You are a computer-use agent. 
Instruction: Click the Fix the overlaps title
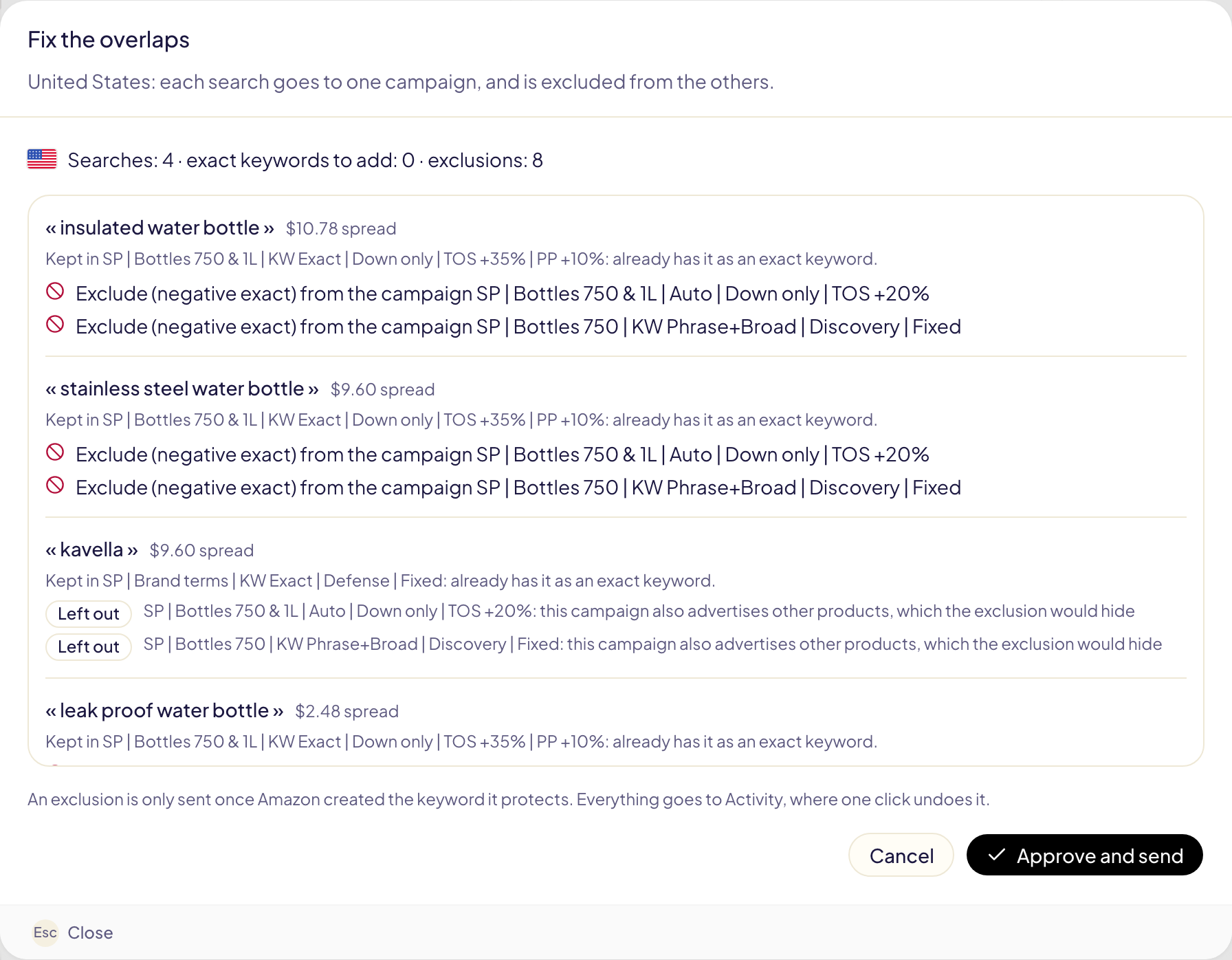pyautogui.click(x=109, y=40)
